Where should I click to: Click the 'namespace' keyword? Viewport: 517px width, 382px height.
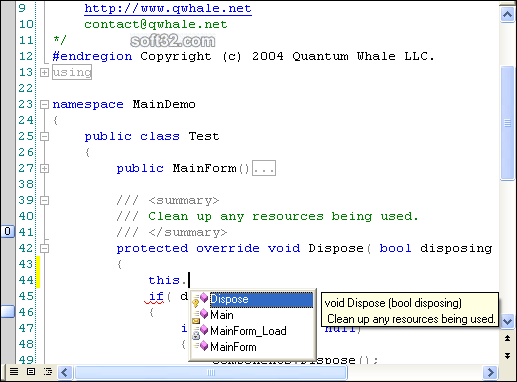tap(88, 105)
